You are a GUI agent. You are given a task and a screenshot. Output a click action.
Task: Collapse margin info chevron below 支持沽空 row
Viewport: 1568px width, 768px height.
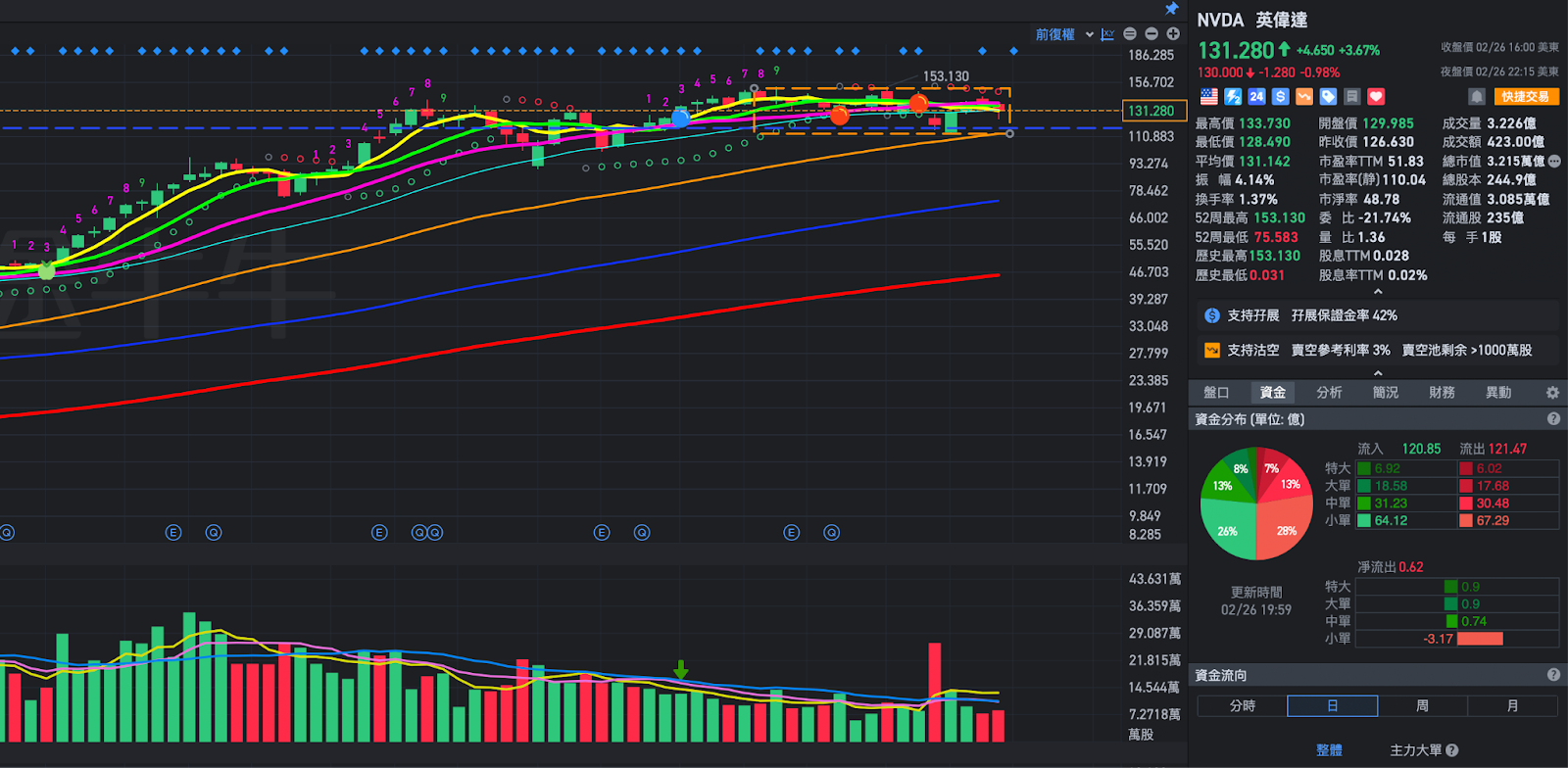tap(1378, 373)
